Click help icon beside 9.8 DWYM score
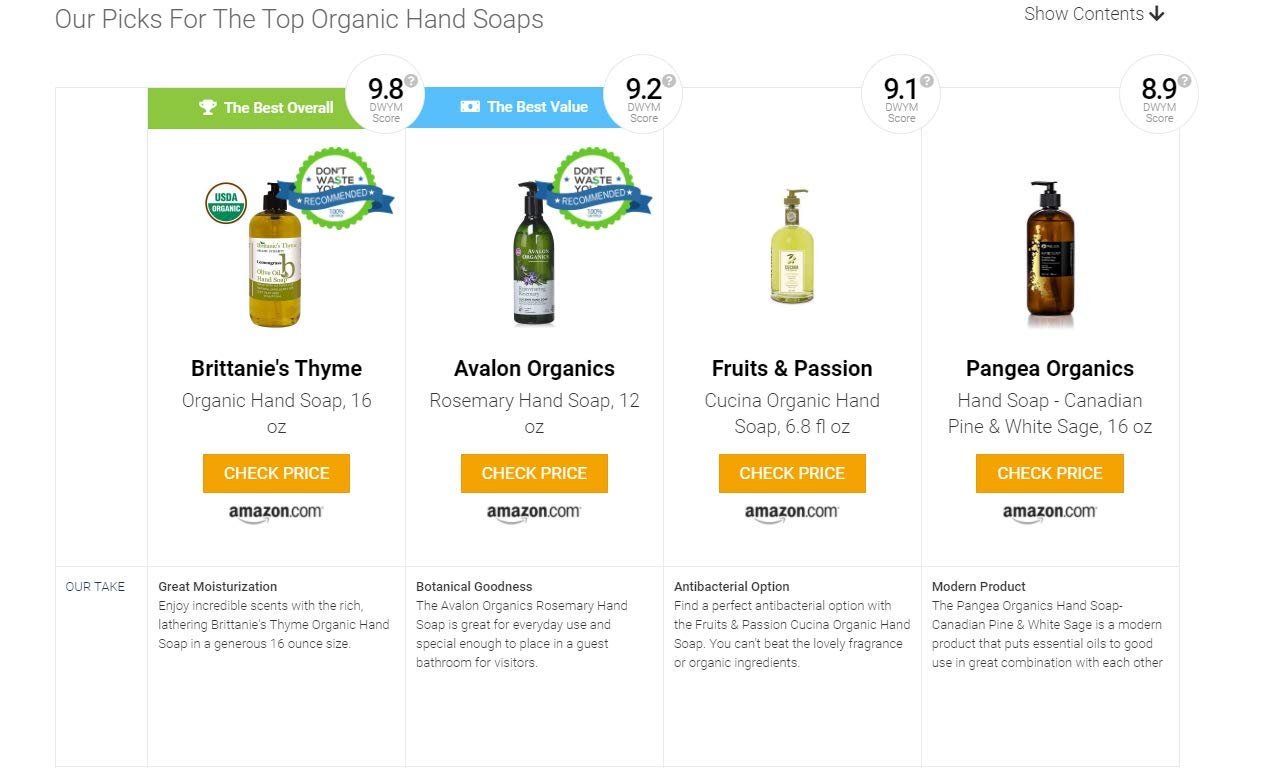Image resolution: width=1263 pixels, height=768 pixels. tap(411, 81)
